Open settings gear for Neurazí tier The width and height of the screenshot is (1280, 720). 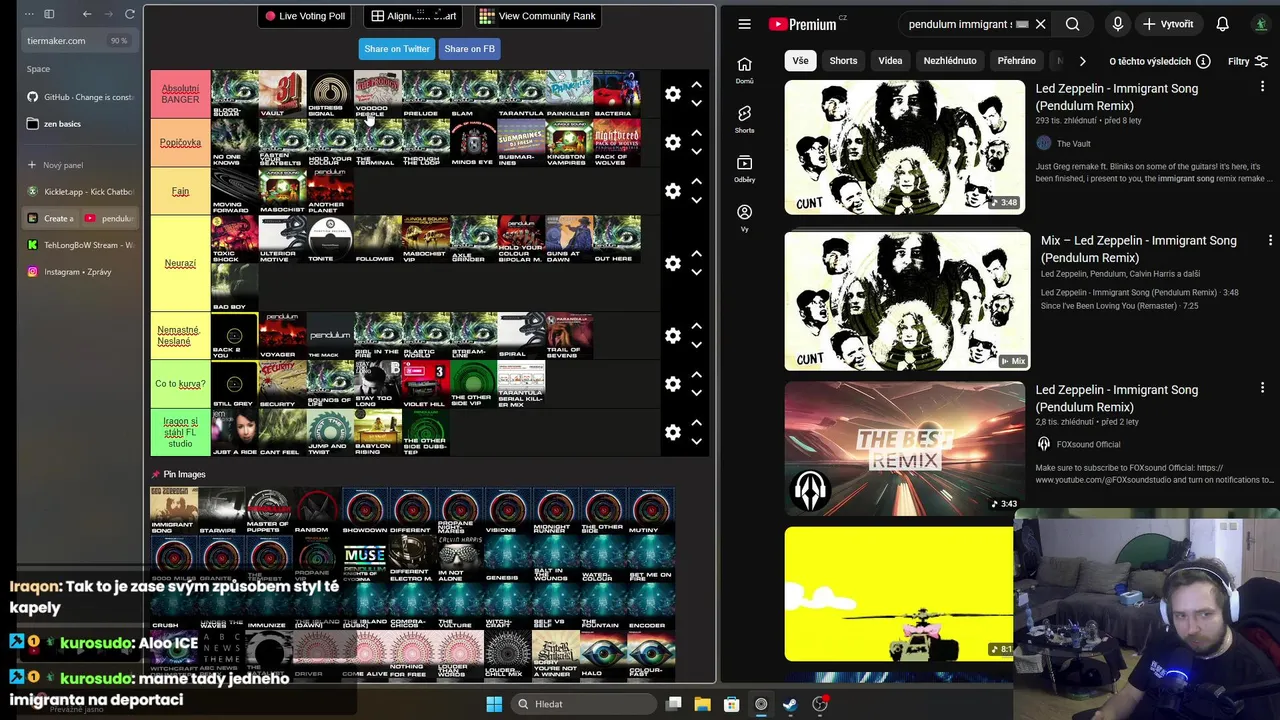pyautogui.click(x=673, y=263)
